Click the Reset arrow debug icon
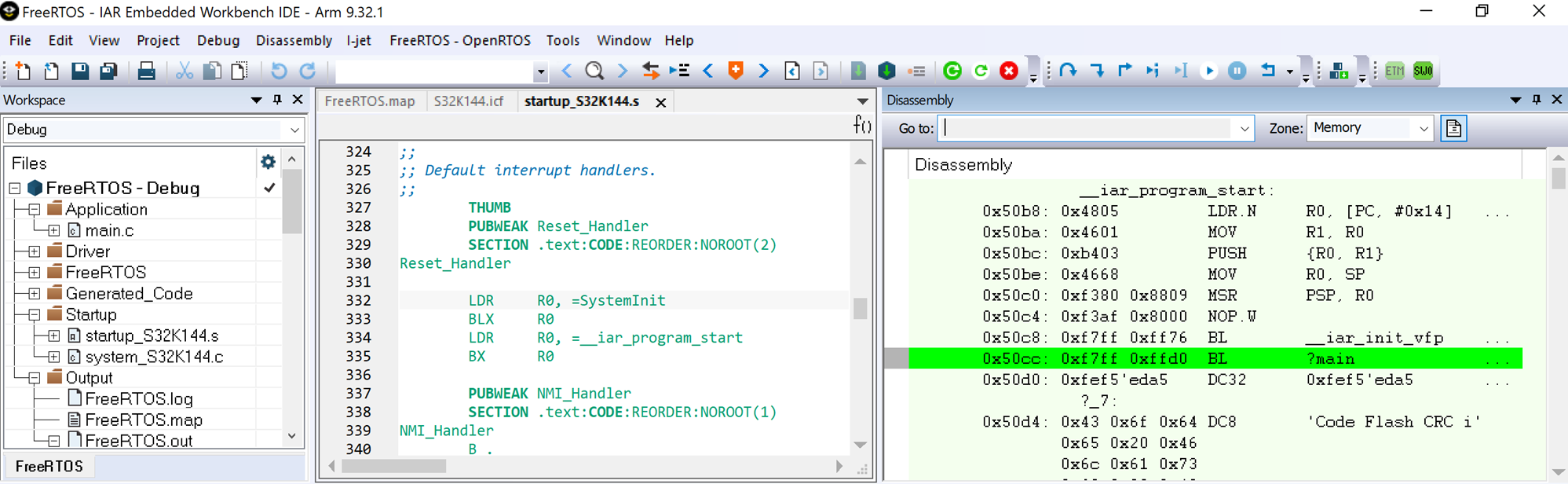The image size is (1568, 484). point(1267,71)
